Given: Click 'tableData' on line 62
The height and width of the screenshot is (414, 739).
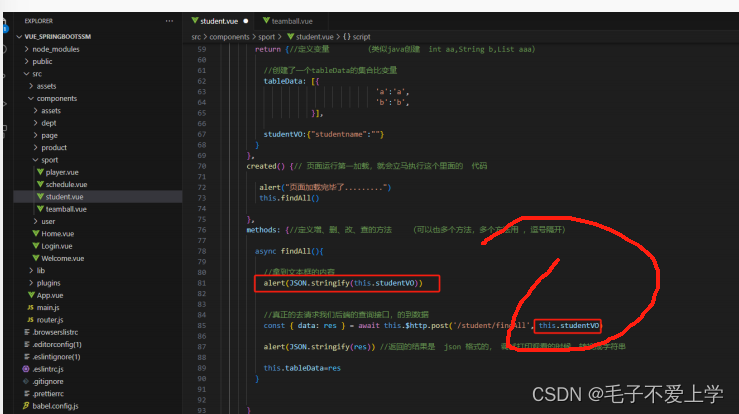Looking at the screenshot, I should 283,81.
